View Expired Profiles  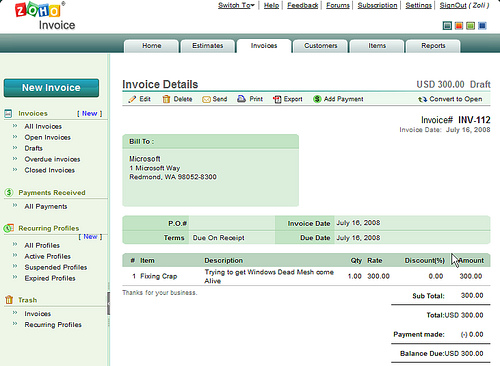50,278
